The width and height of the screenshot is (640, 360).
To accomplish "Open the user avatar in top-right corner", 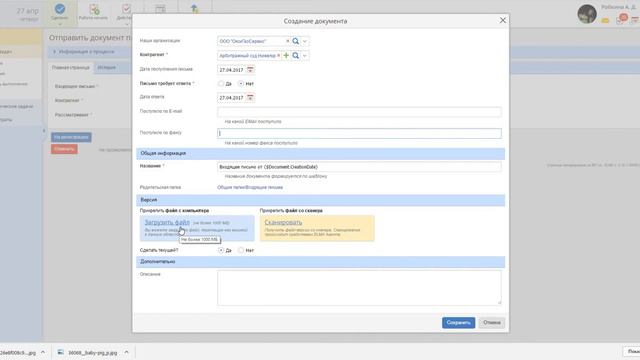I will [587, 14].
